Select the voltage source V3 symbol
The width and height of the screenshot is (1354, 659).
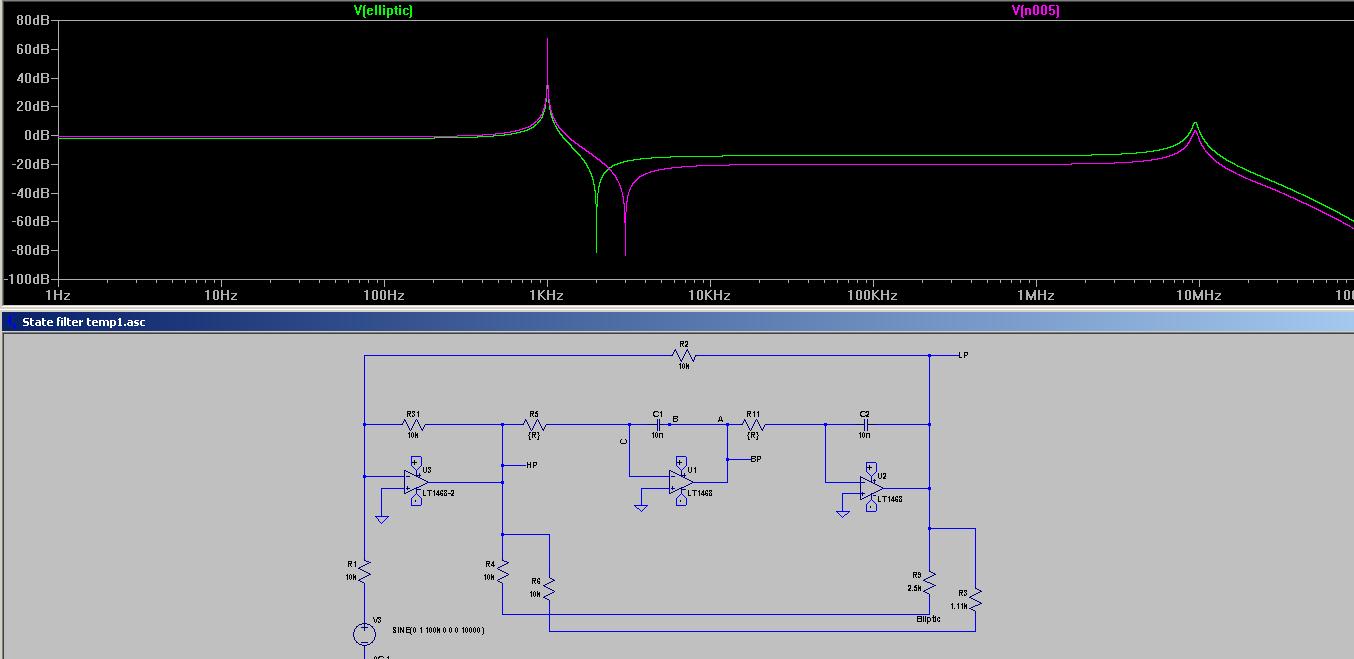[x=365, y=634]
